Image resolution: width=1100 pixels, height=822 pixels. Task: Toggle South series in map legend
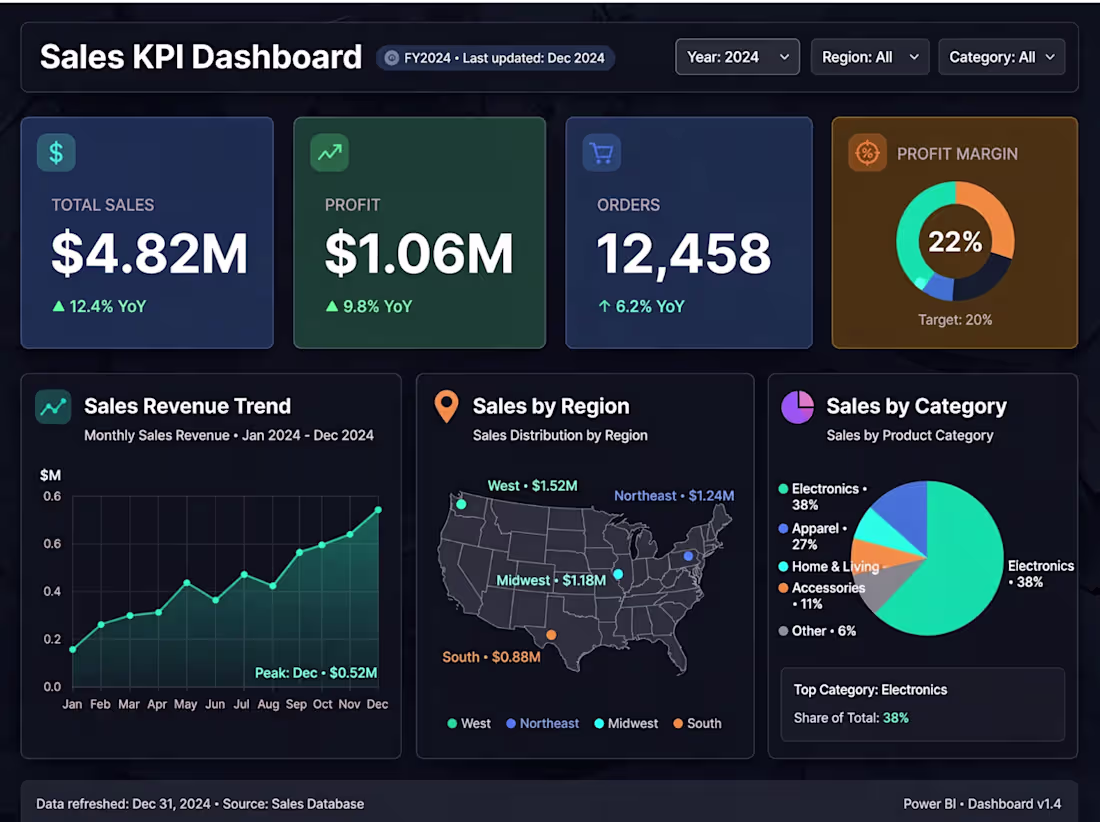(697, 723)
